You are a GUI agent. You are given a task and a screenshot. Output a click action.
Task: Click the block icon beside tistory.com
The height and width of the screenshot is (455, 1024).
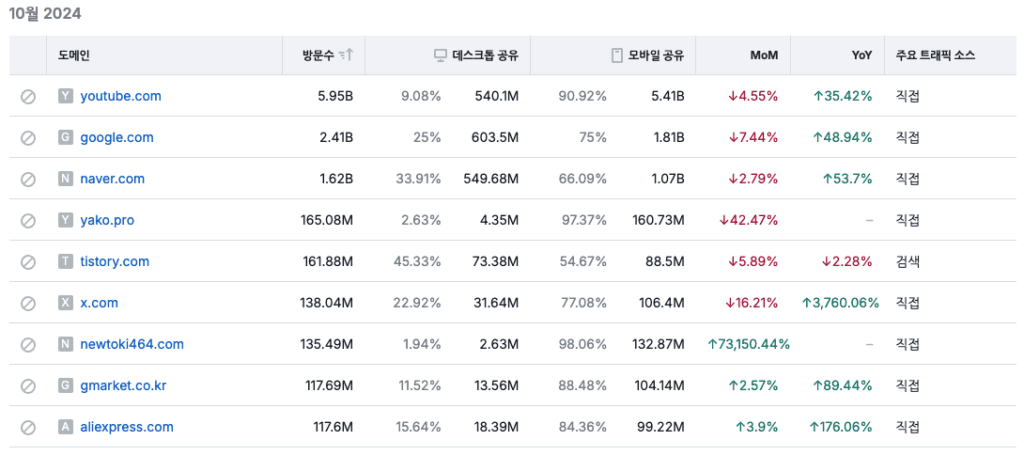pyautogui.click(x=27, y=262)
